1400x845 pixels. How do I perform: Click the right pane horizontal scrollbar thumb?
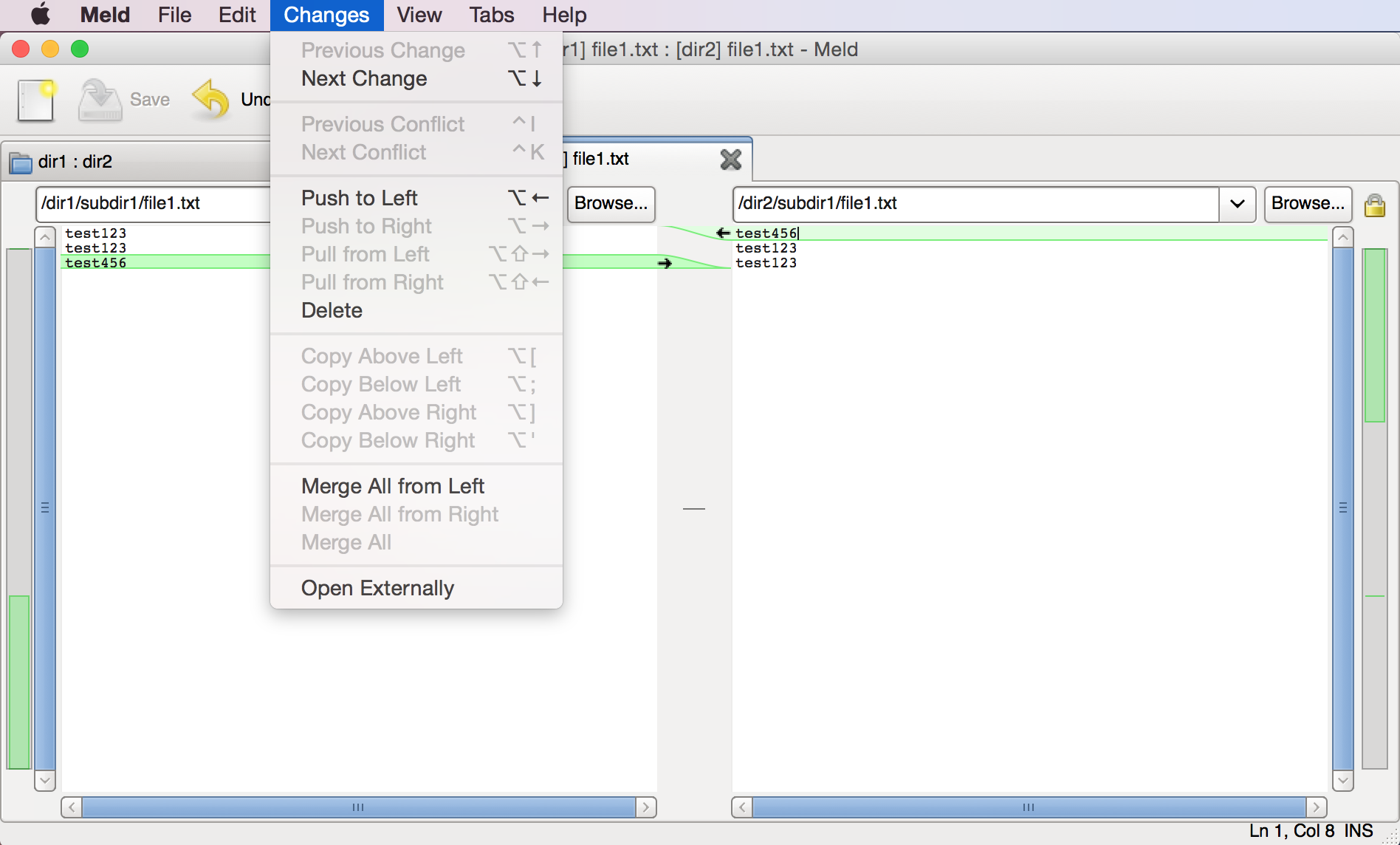click(1029, 807)
